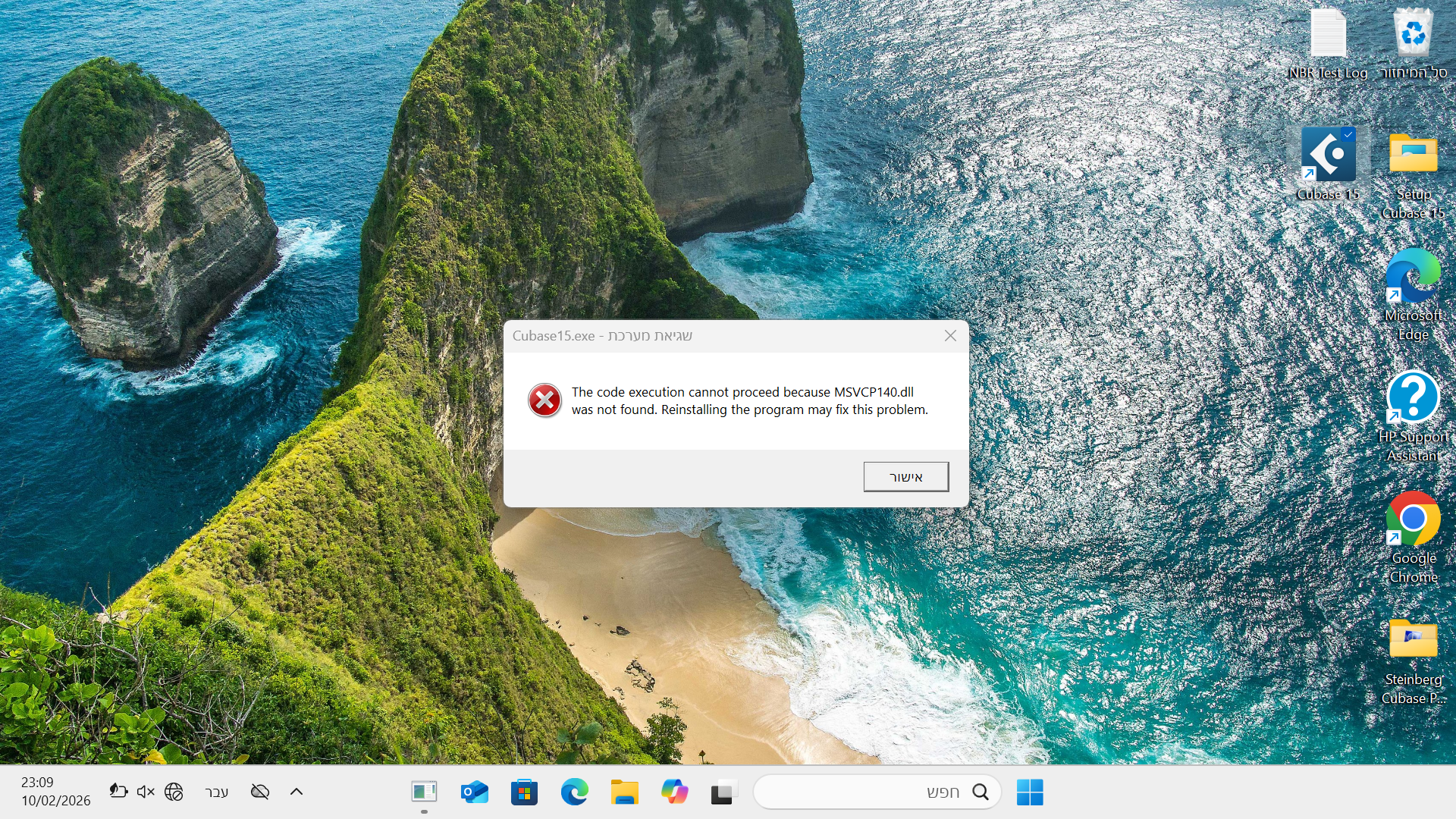Open the Setup Cubase 15 folder
The width and height of the screenshot is (1456, 819).
tap(1413, 155)
